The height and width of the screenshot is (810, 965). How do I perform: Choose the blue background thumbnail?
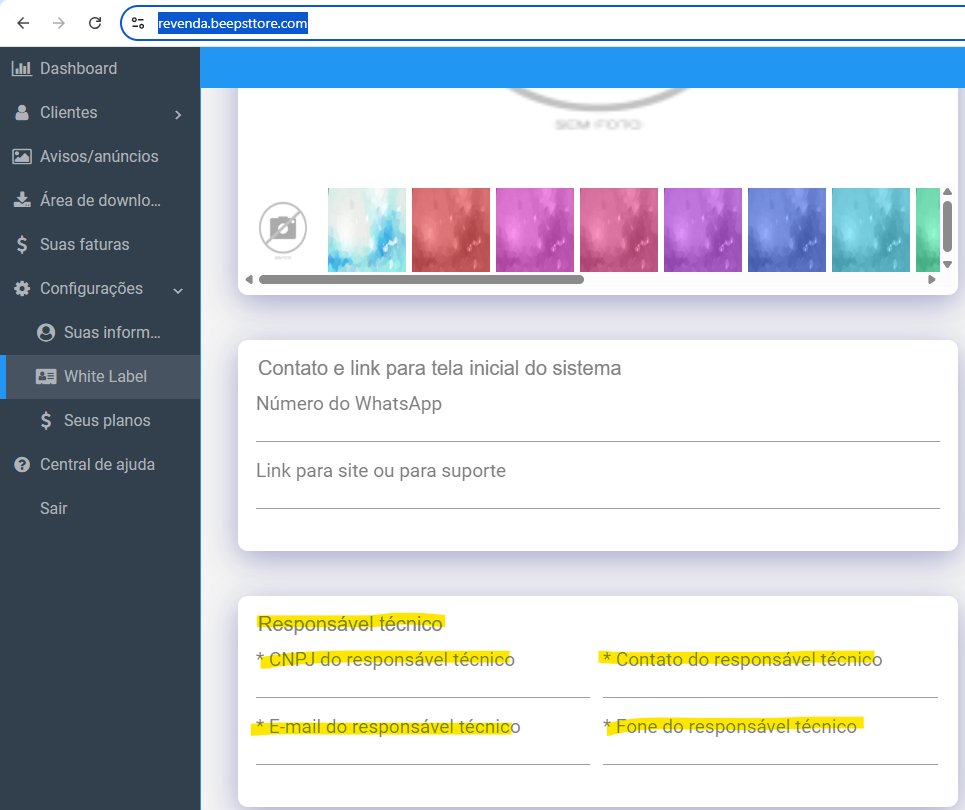point(787,230)
